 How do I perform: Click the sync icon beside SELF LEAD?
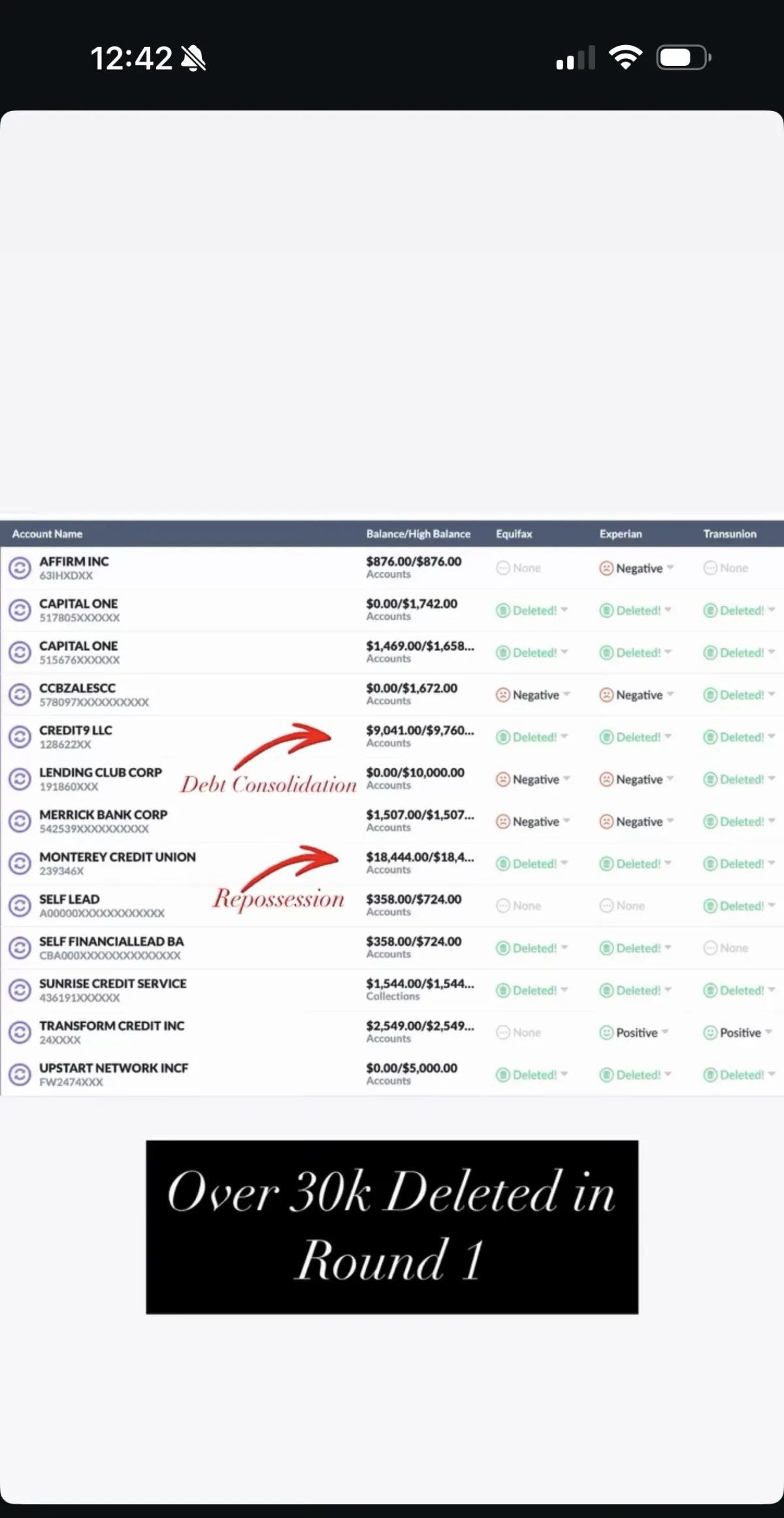(20, 906)
